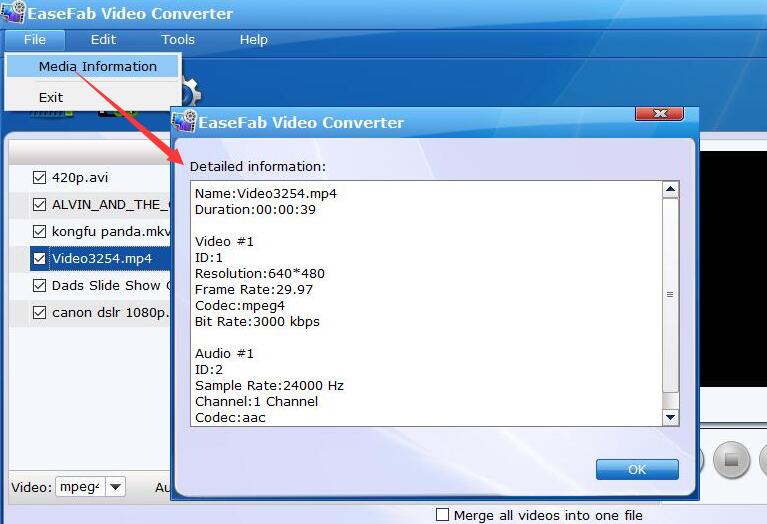Click the Duration:00:00:39 line
The image size is (767, 524).
255,210
